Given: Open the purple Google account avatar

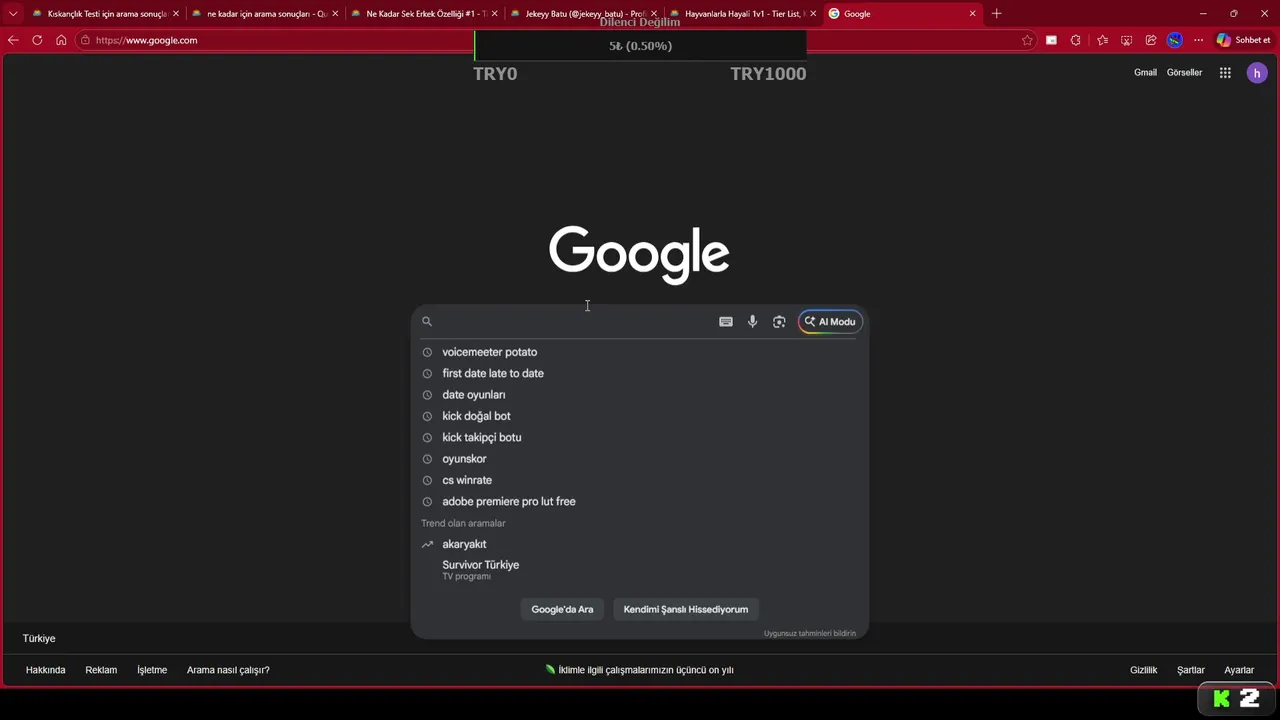Looking at the screenshot, I should click(x=1257, y=73).
